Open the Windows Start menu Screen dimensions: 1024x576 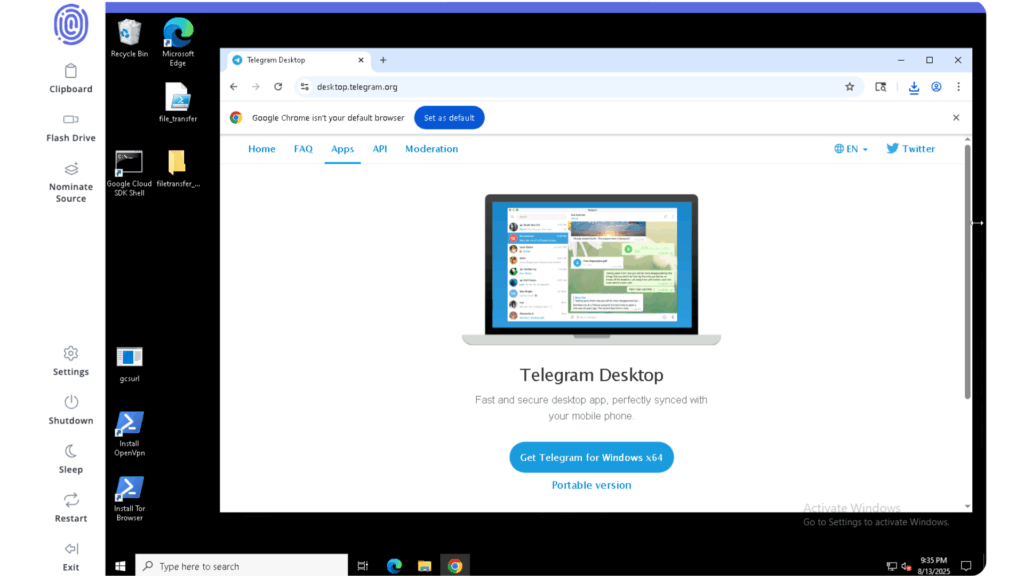click(120, 566)
